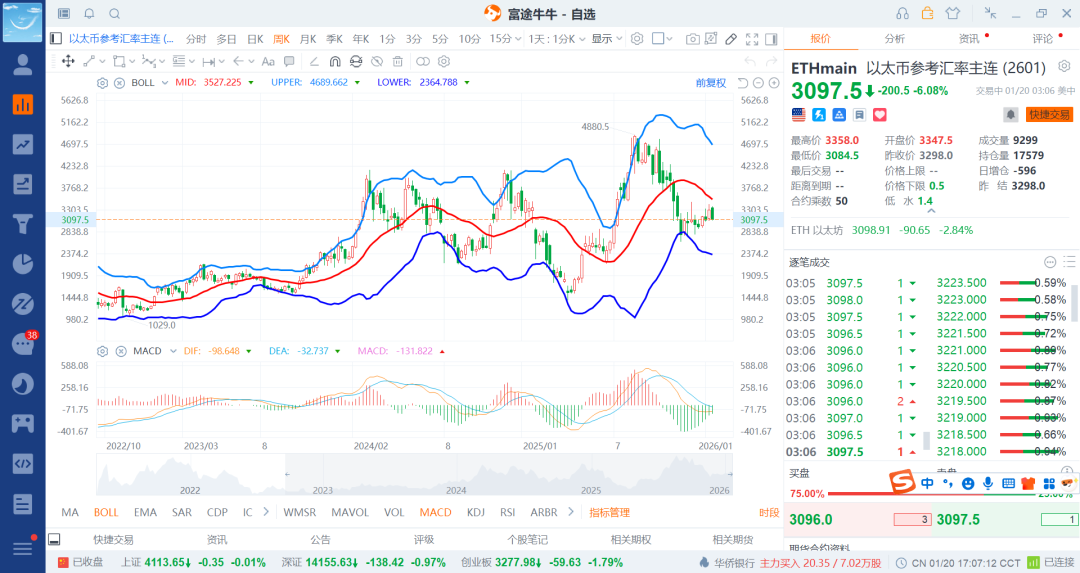Viewport: 1080px width, 573px height.
Task: Expand the 显示 display dropdown
Action: click(x=605, y=39)
